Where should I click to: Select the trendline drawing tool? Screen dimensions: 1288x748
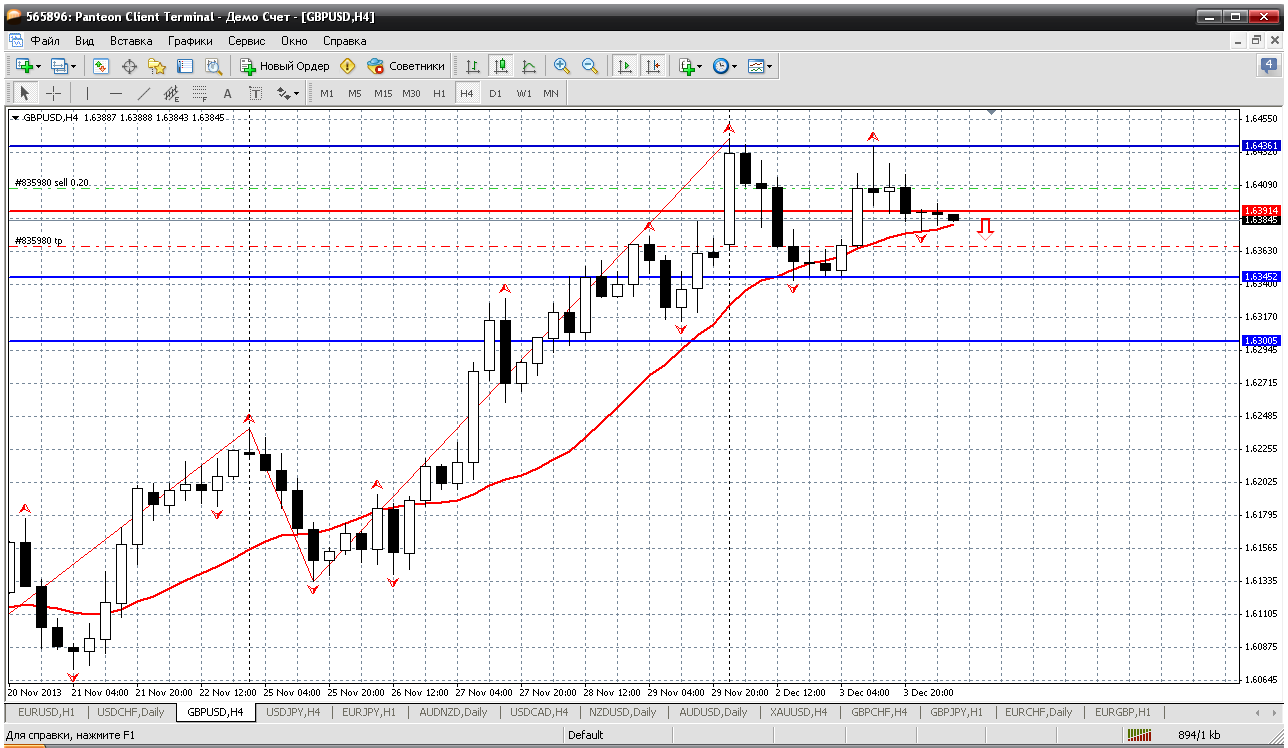click(x=144, y=93)
